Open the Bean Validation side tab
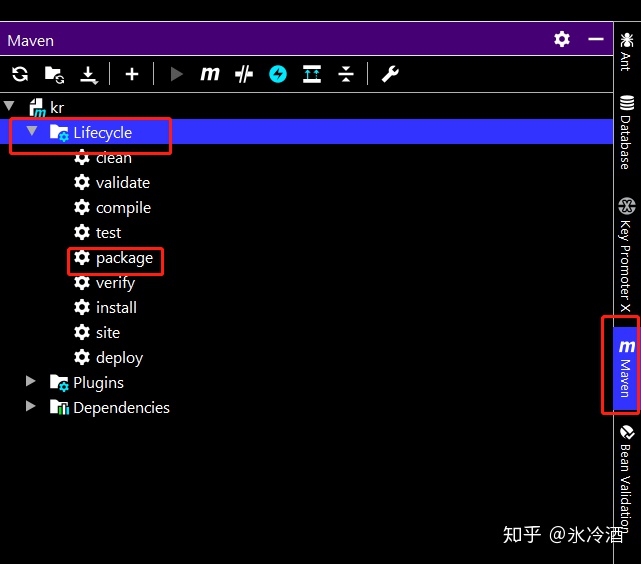This screenshot has width=641, height=564. [626, 478]
